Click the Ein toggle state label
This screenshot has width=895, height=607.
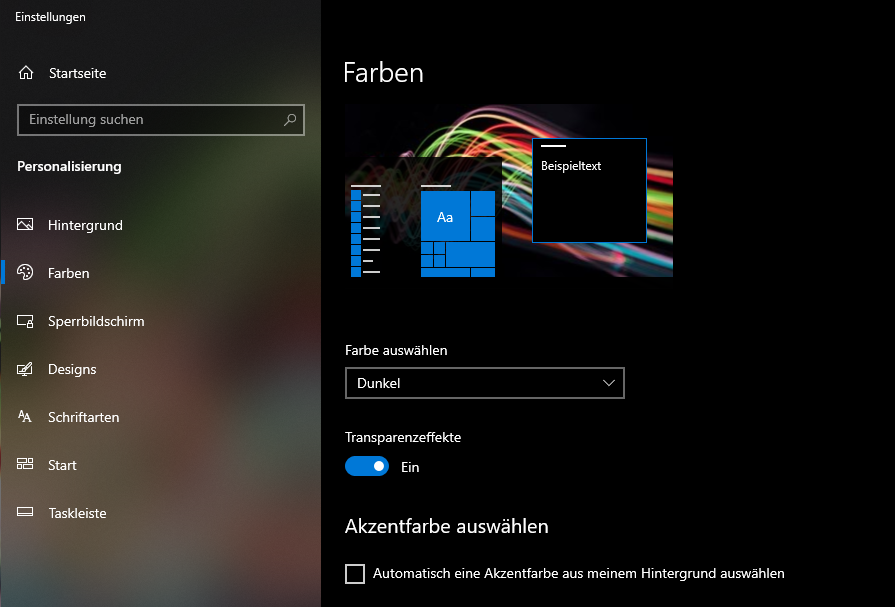[410, 467]
